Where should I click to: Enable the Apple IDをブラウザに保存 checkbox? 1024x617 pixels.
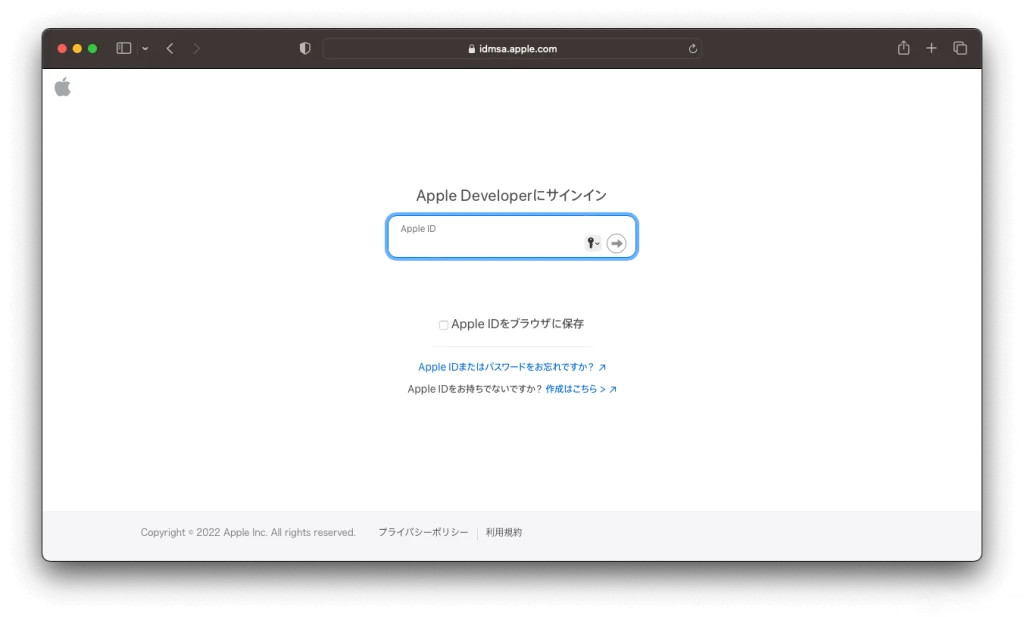(x=444, y=325)
